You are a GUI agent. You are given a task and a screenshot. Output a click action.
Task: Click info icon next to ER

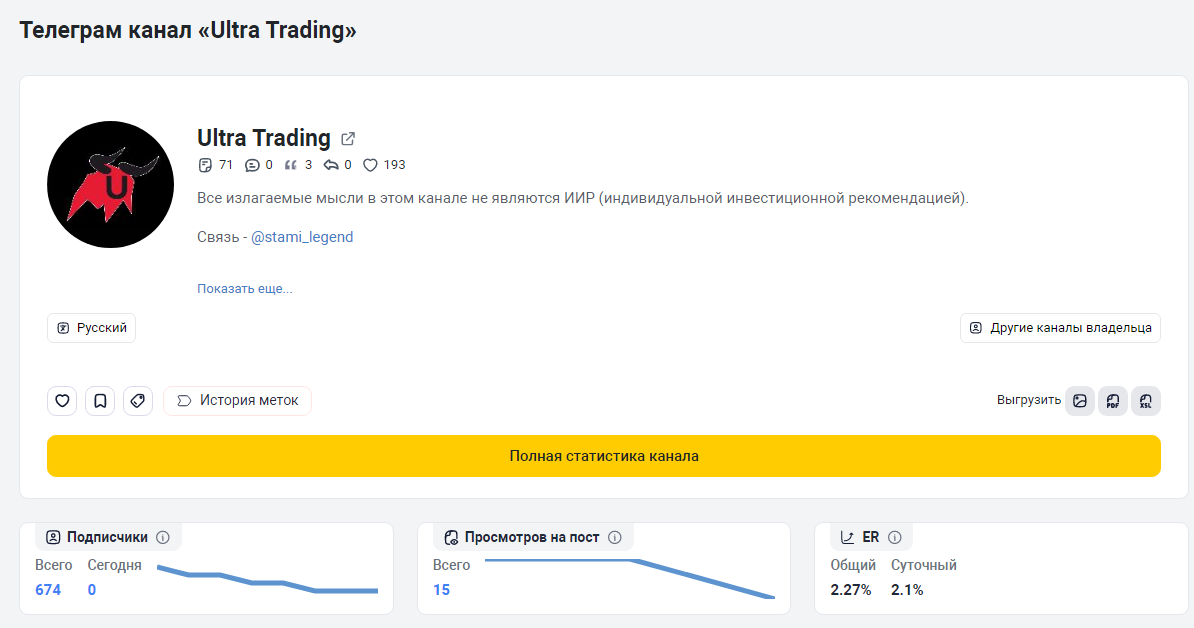pyautogui.click(x=895, y=537)
